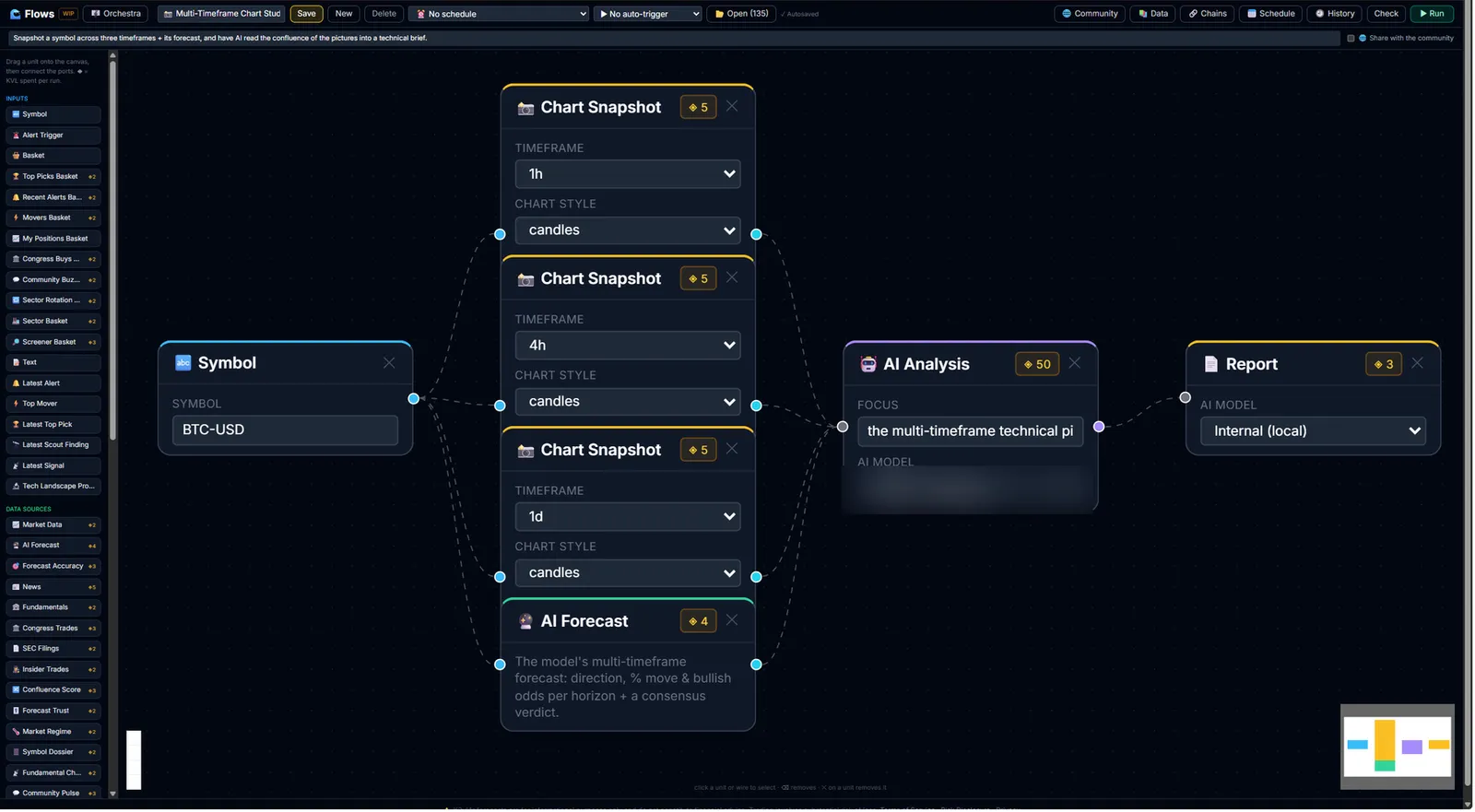This screenshot has height=812, width=1475.
Task: Click the AI Analysis robot icon
Action: (868, 364)
